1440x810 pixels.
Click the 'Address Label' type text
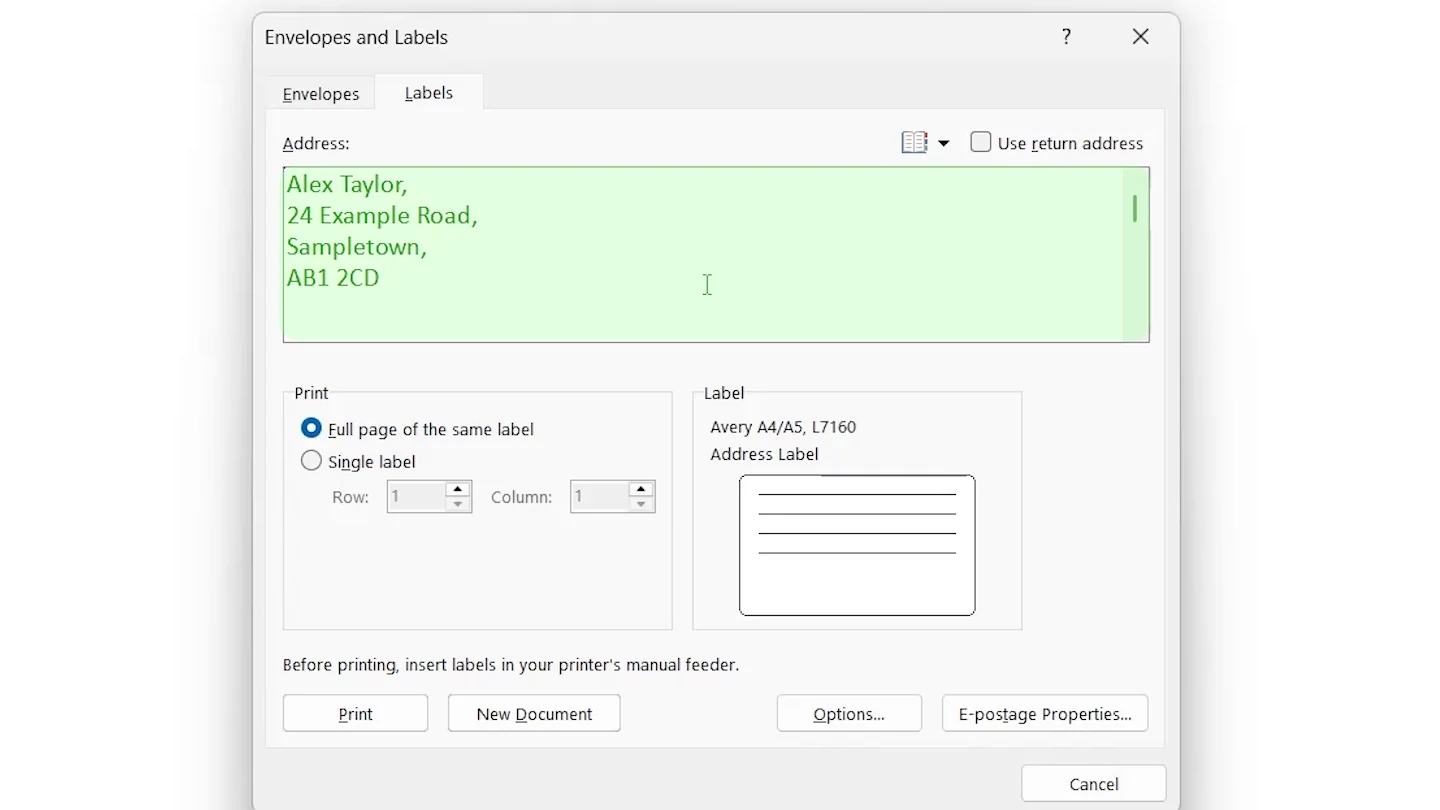[764, 454]
